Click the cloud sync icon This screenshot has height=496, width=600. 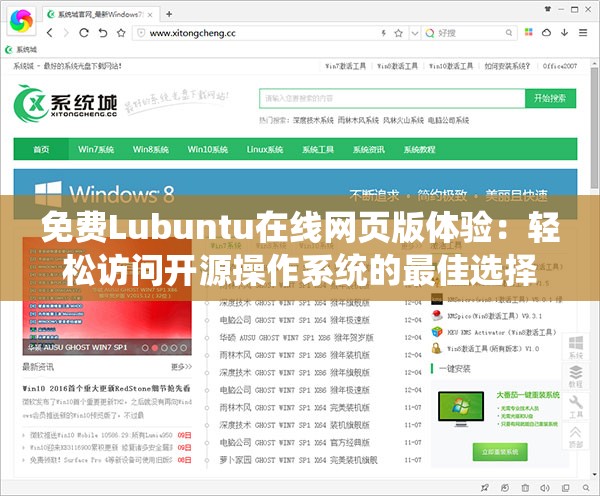(x=546, y=33)
